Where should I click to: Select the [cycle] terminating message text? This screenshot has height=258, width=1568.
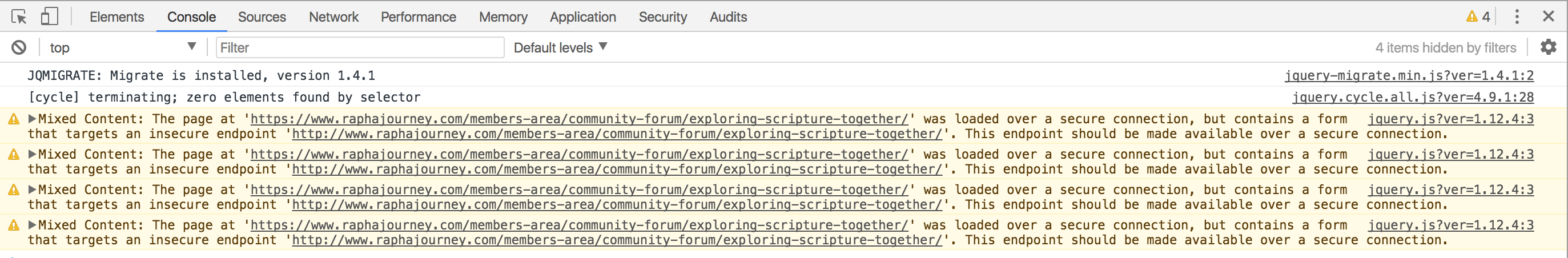pos(224,97)
